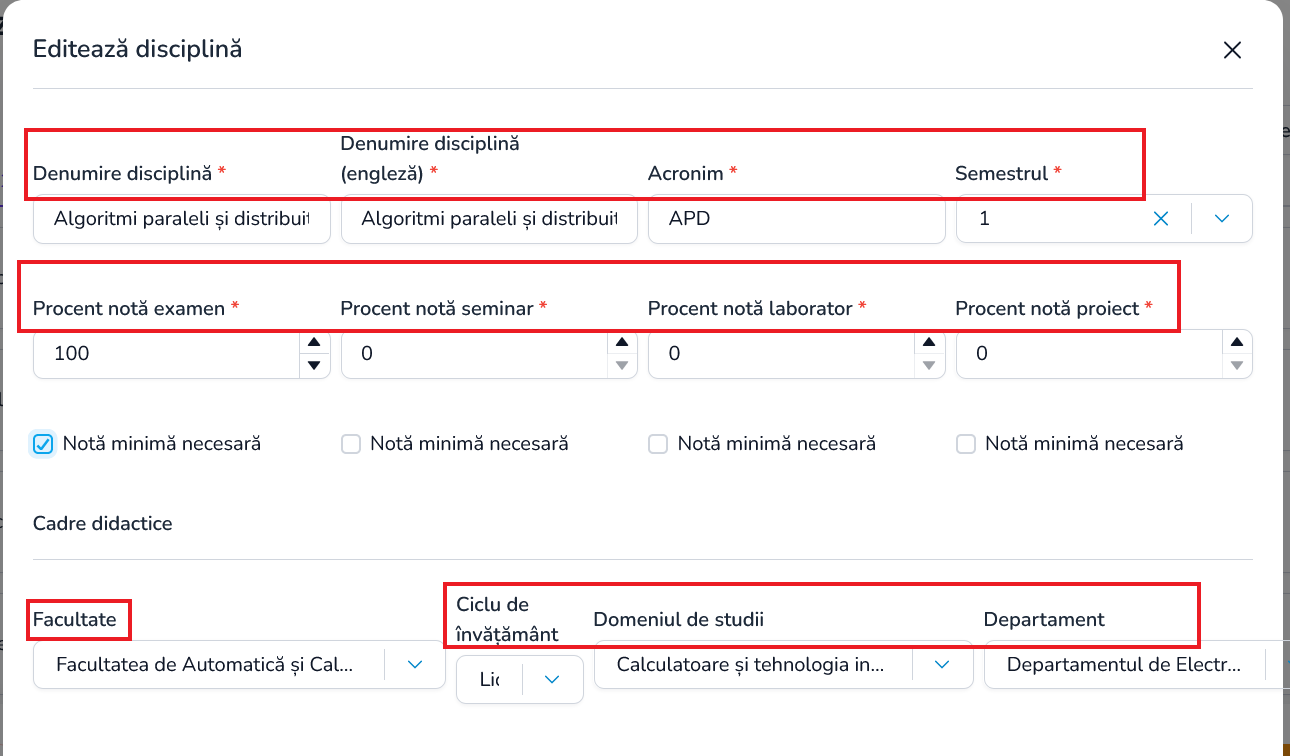Click the Procent notă seminar number field
This screenshot has height=756, width=1290.
click(475, 354)
